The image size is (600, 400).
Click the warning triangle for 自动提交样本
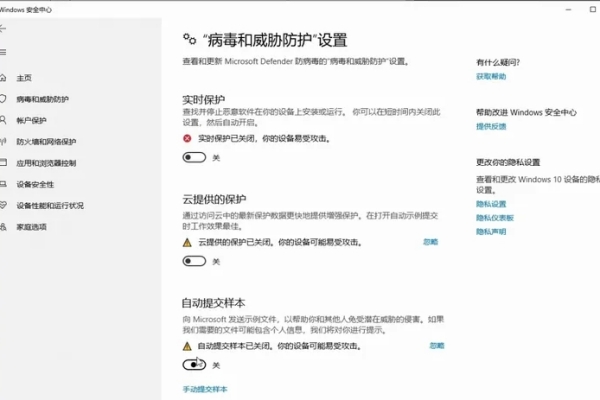pos(187,346)
